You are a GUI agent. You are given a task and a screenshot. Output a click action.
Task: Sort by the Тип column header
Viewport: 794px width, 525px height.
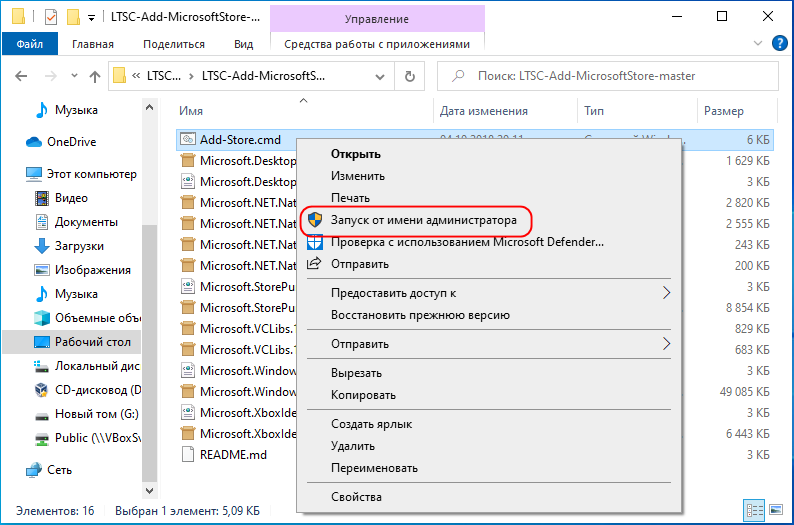[x=638, y=110]
